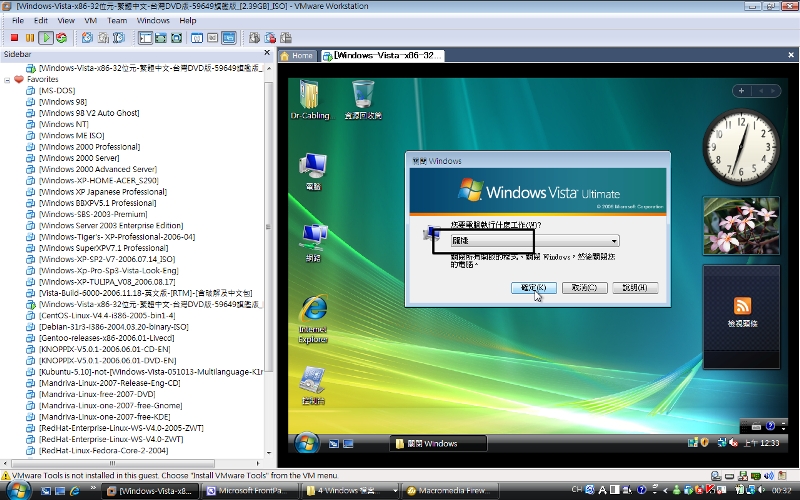Switch to Summary view toolbar icon
The width and height of the screenshot is (800, 500).
point(197,38)
